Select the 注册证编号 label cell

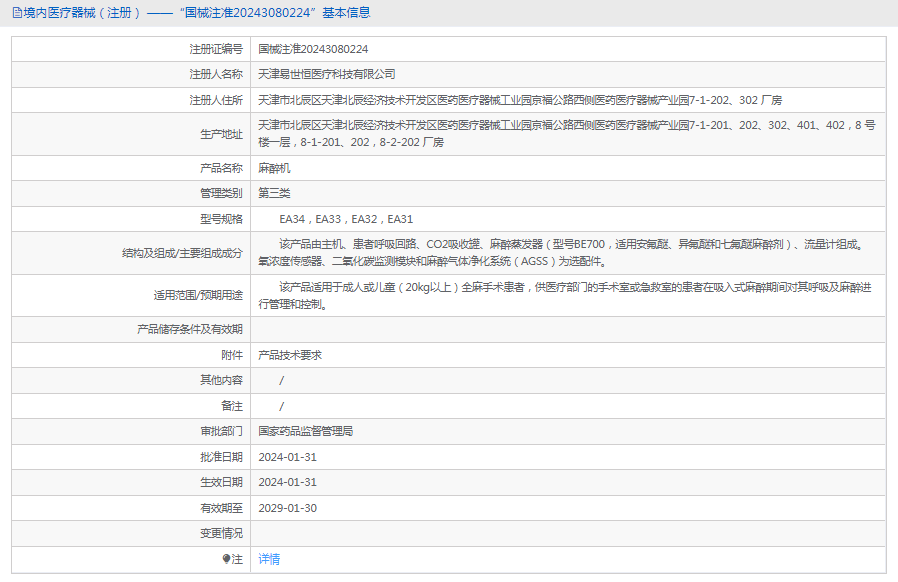(x=131, y=49)
